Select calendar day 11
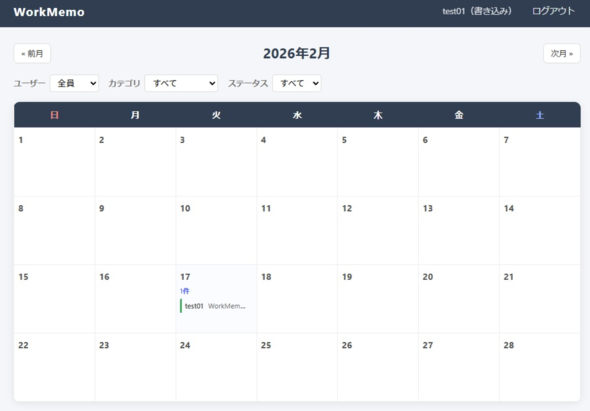 click(297, 230)
